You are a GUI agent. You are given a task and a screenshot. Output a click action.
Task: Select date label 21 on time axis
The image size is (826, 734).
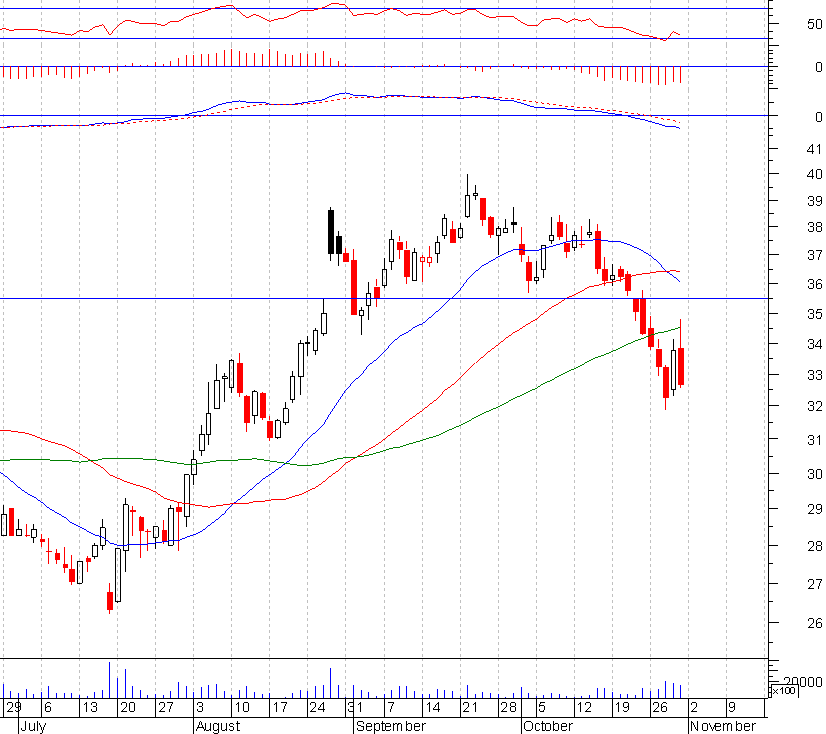470,707
